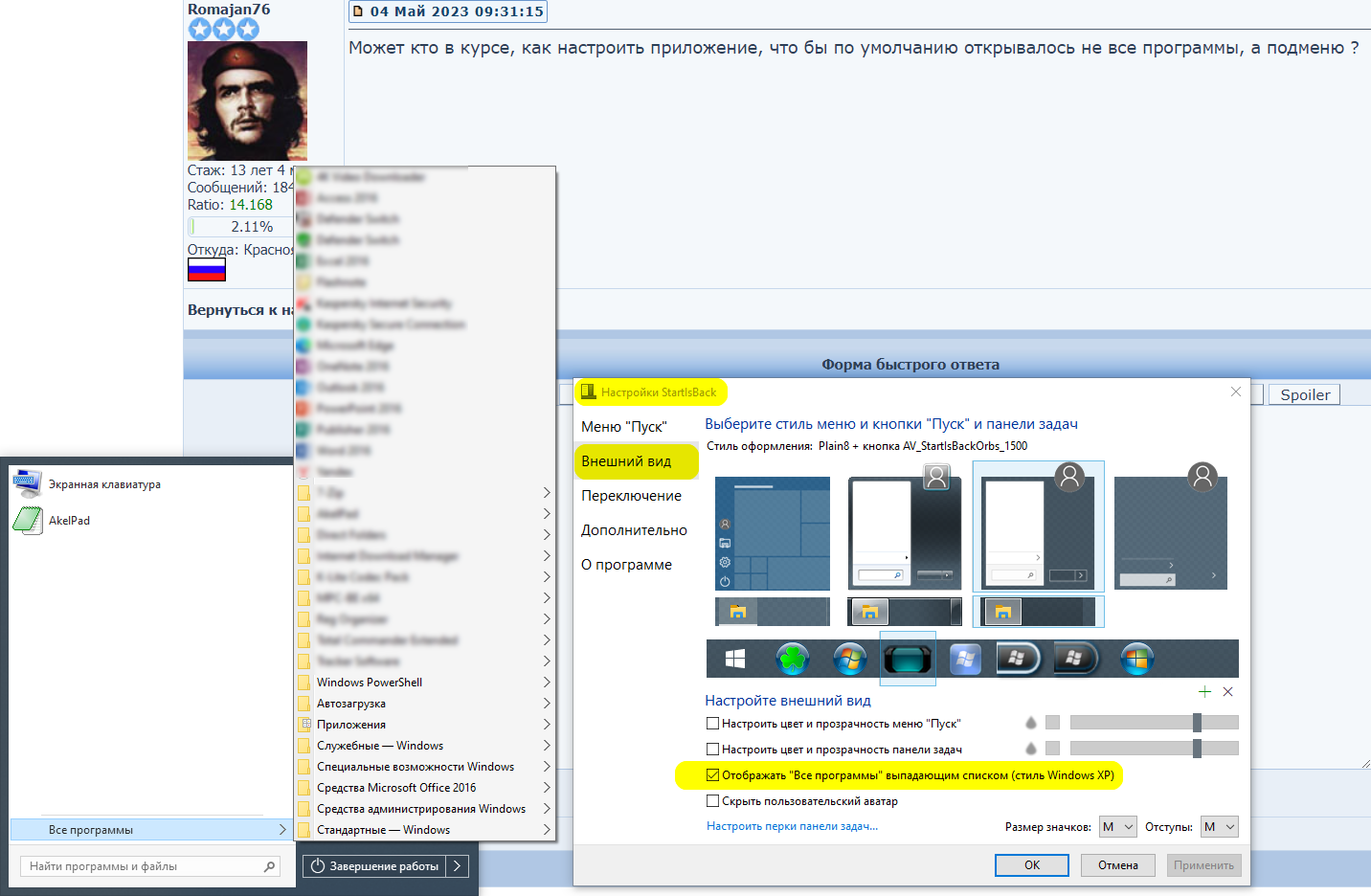Click the green plus to add an orb
The image size is (1371, 896).
pos(1204,691)
